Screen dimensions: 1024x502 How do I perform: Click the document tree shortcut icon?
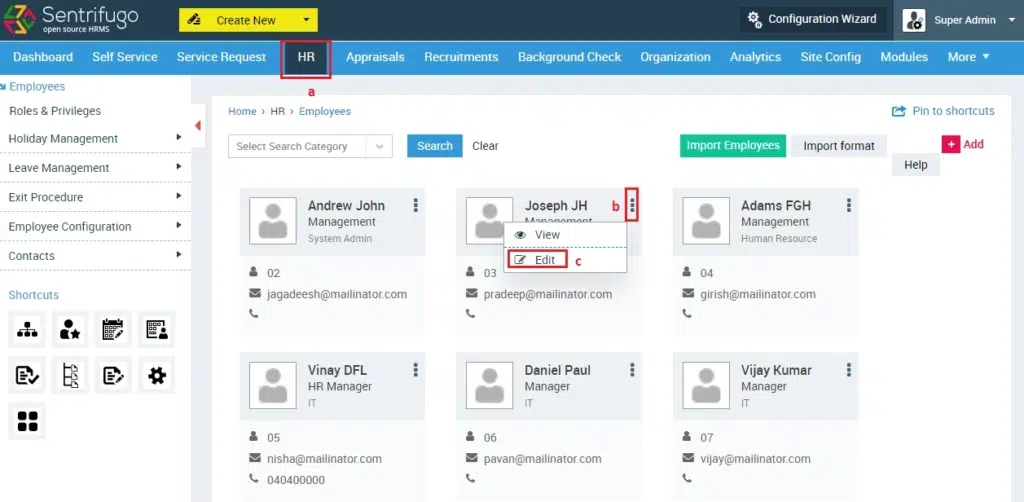[70, 375]
